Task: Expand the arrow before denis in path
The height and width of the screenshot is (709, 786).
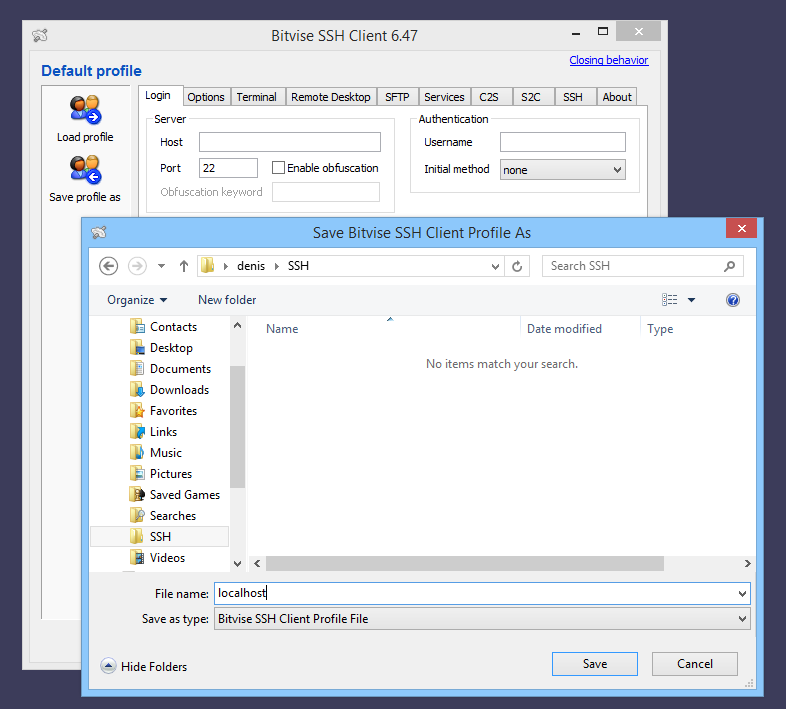Action: click(x=226, y=266)
